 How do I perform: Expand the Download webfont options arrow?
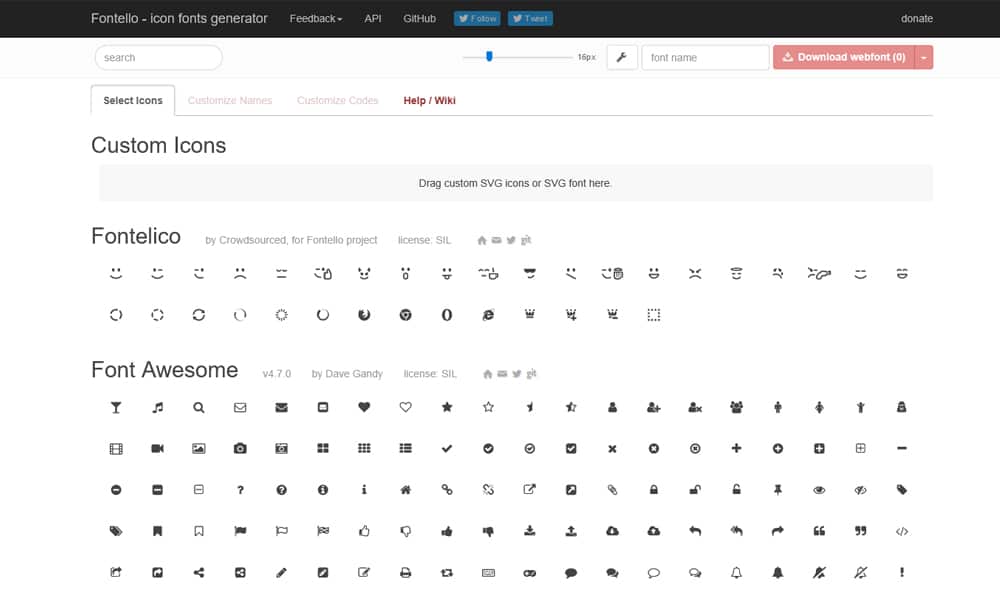pos(924,58)
